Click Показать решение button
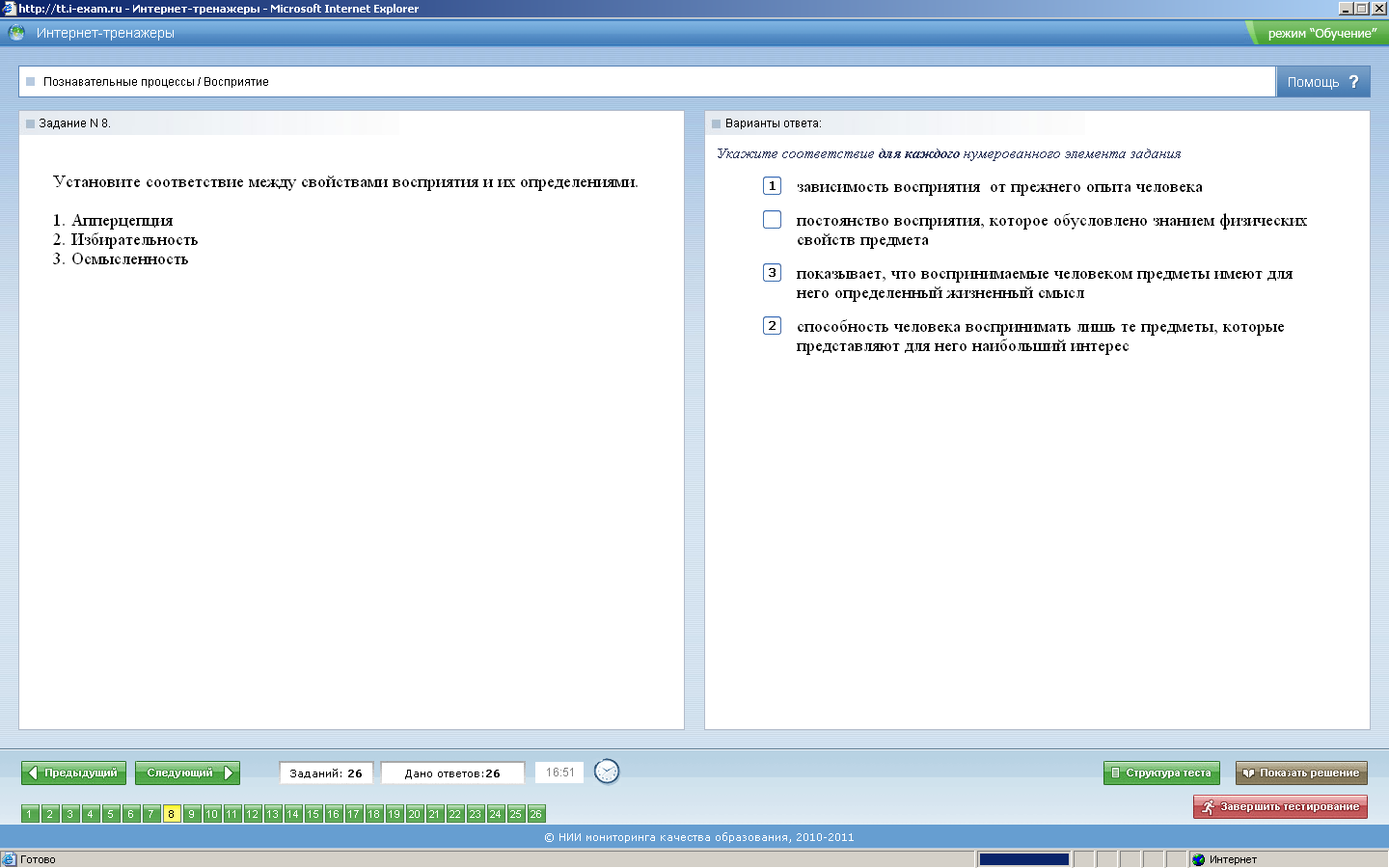1389x868 pixels. 1301,773
